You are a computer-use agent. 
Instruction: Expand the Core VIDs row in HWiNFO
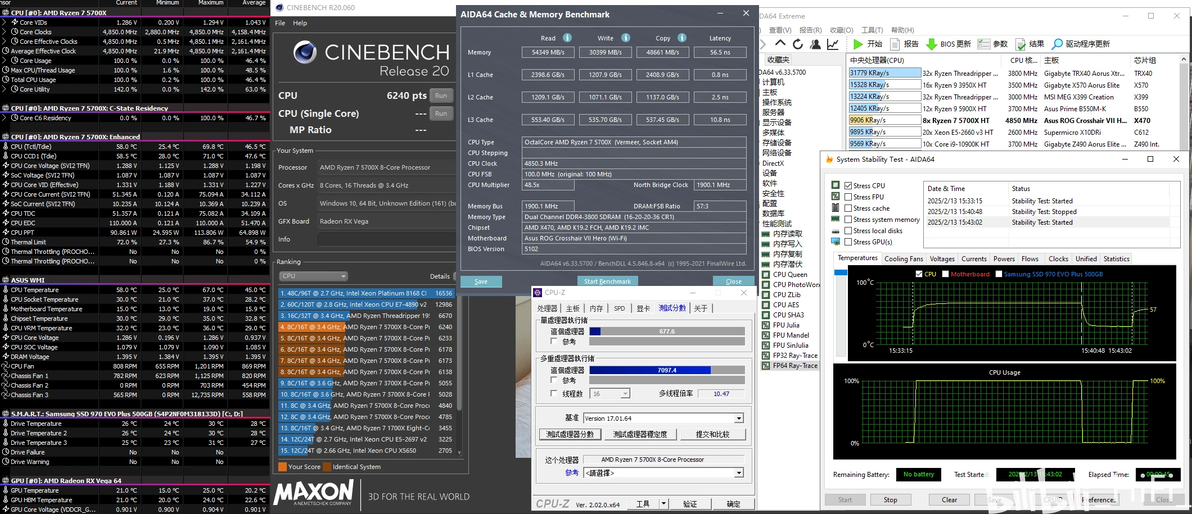coord(5,23)
